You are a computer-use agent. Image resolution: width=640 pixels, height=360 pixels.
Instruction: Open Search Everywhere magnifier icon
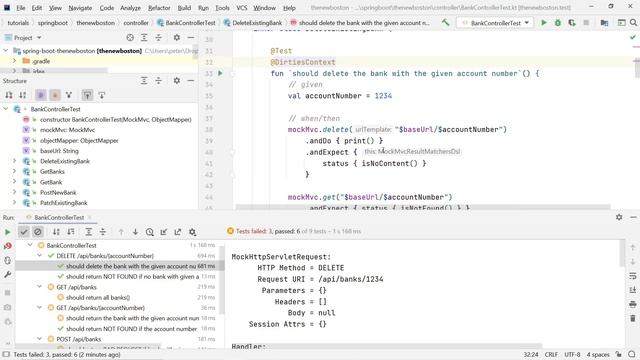[x=633, y=23]
